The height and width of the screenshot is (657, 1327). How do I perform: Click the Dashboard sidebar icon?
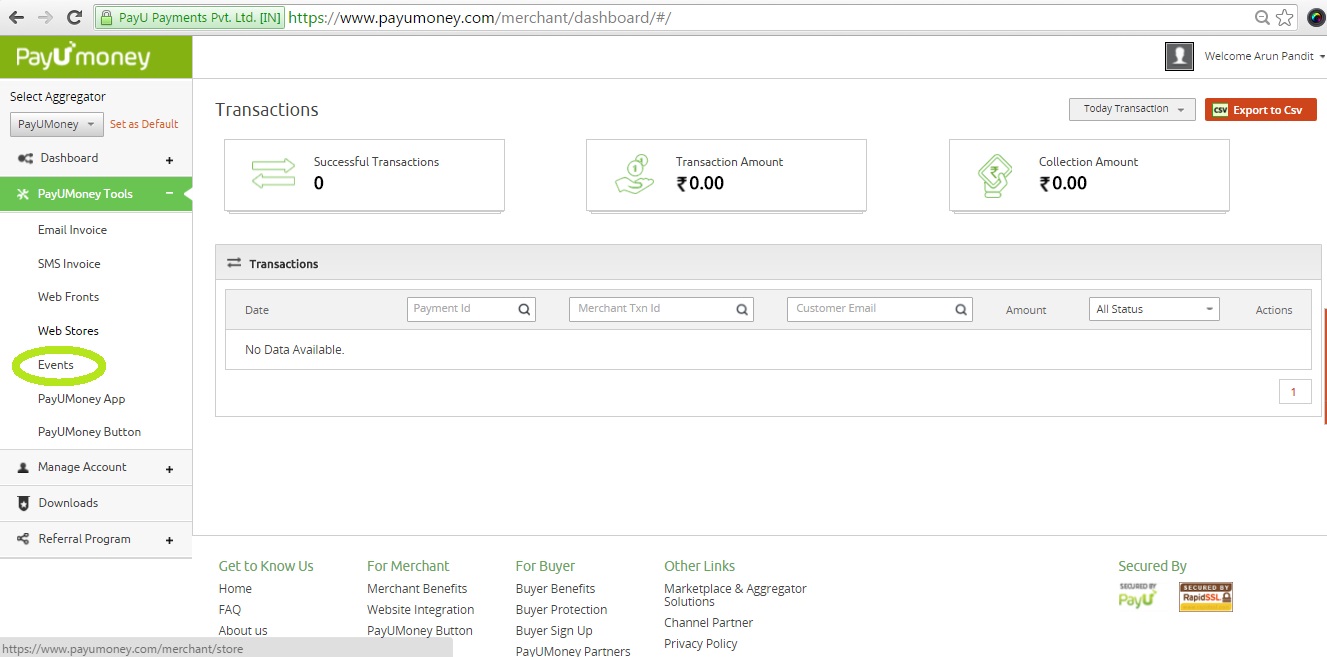click(26, 158)
